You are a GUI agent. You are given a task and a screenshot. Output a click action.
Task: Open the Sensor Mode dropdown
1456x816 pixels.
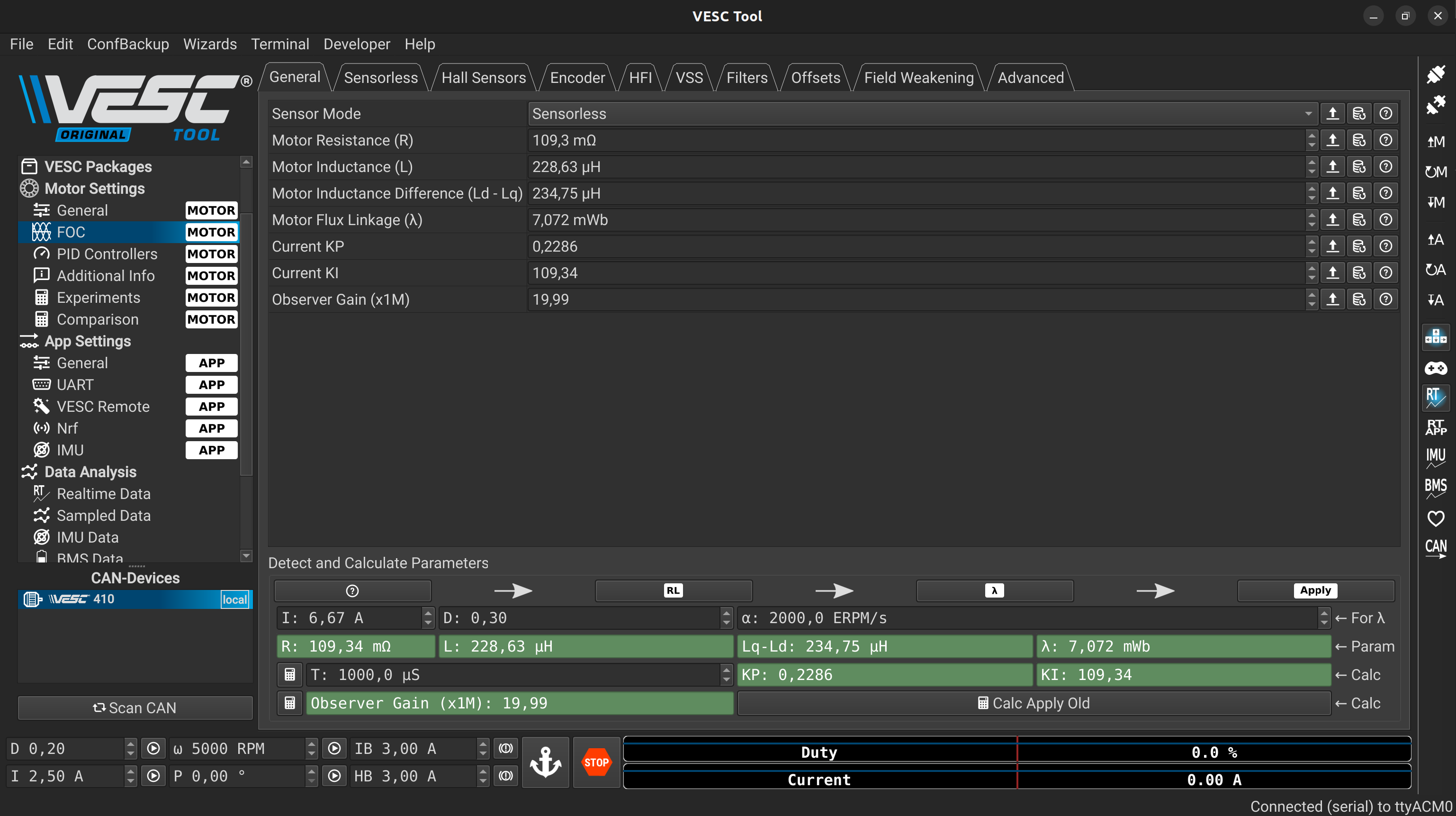coord(923,114)
